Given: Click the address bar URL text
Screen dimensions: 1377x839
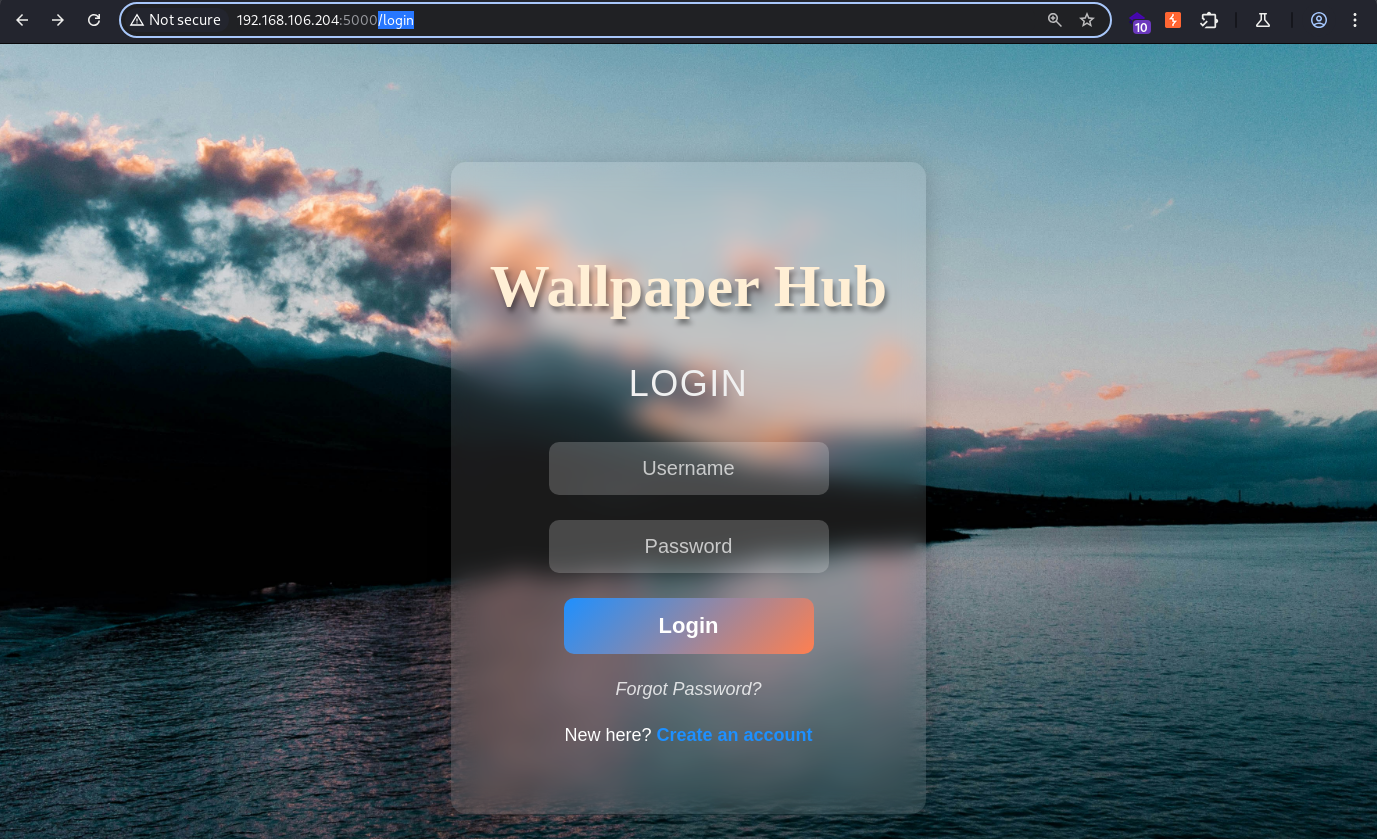Looking at the screenshot, I should [x=325, y=20].
